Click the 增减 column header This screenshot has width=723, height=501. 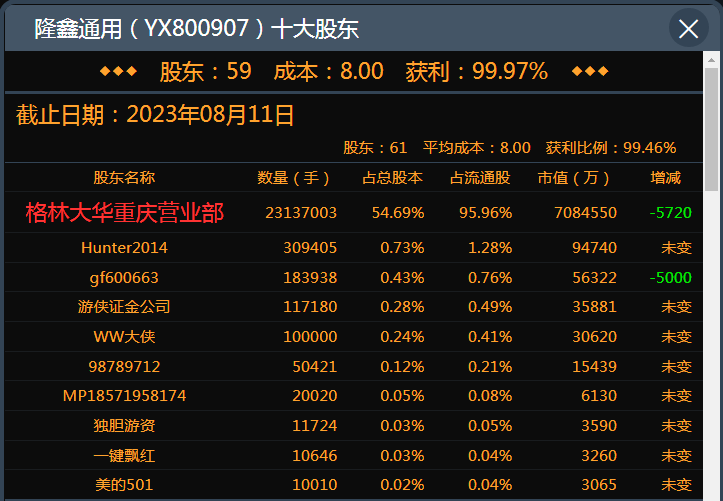click(665, 178)
